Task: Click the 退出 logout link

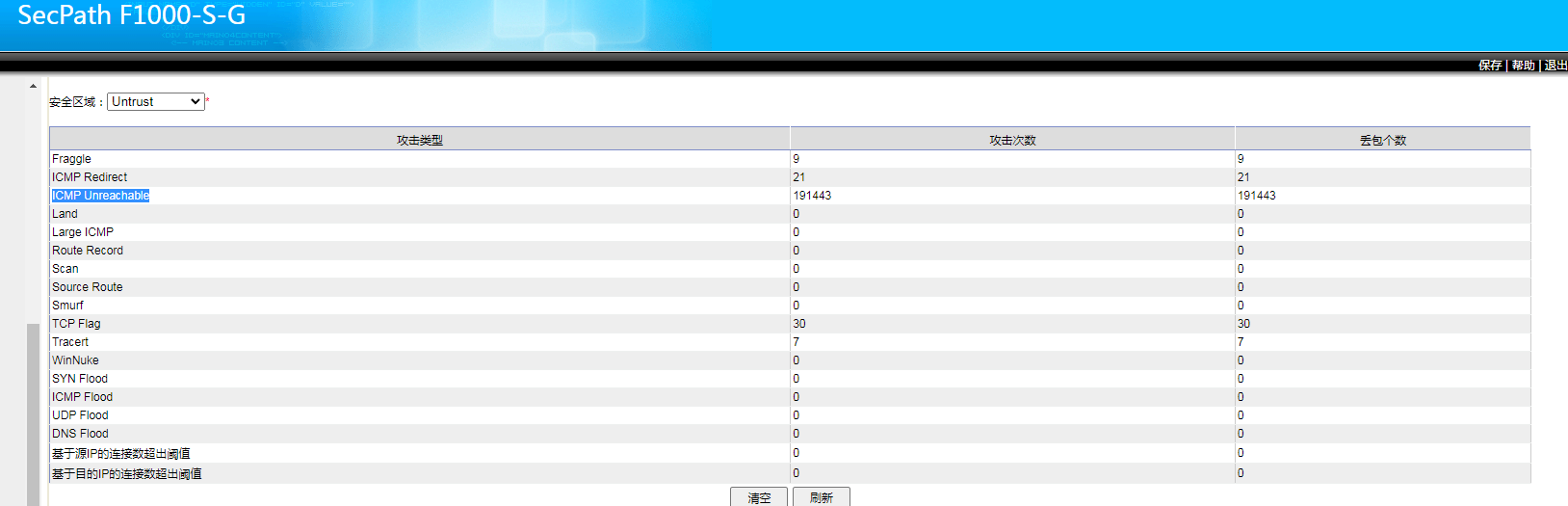Action: point(1555,66)
